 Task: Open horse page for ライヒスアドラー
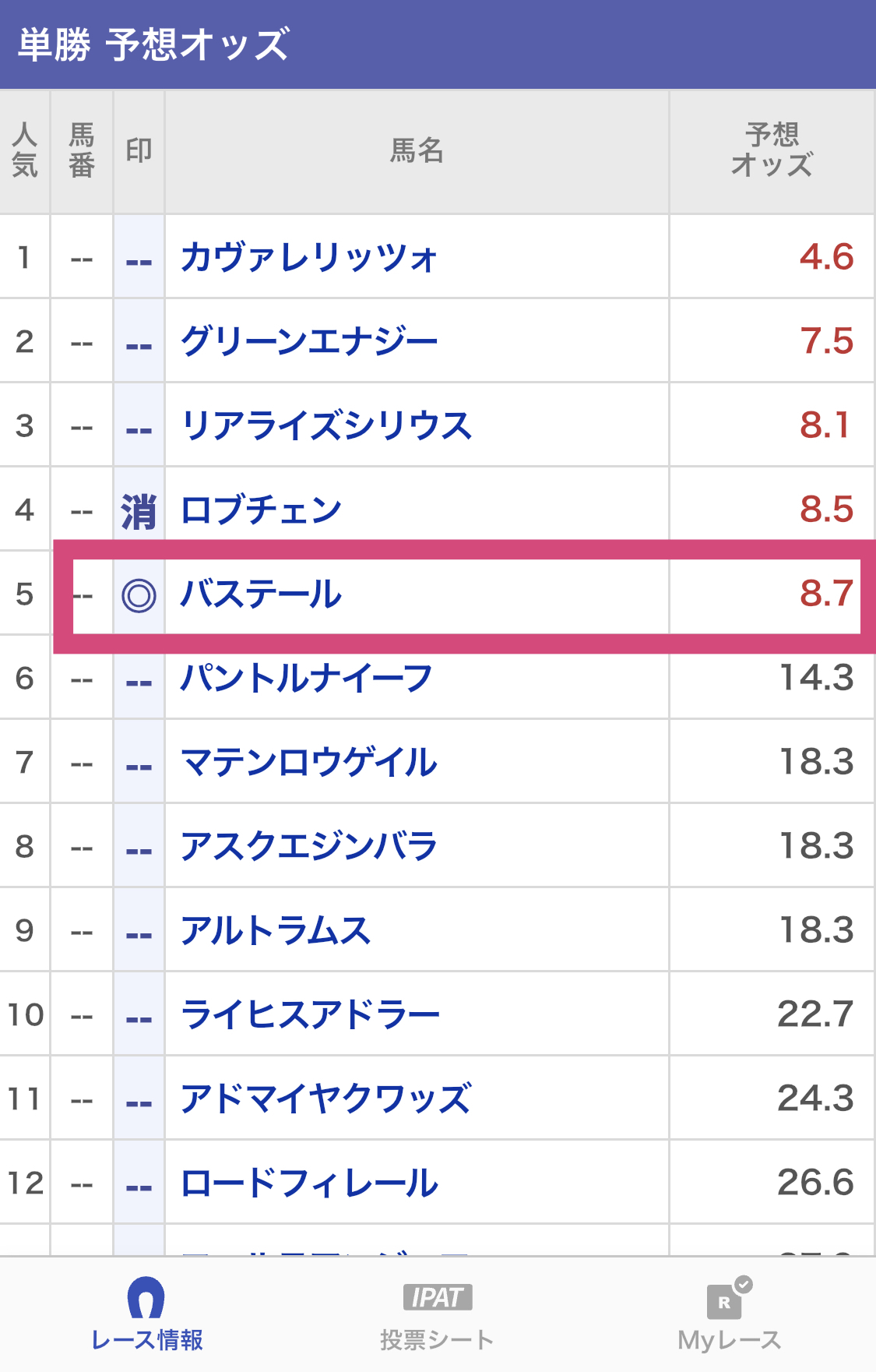tap(310, 1015)
